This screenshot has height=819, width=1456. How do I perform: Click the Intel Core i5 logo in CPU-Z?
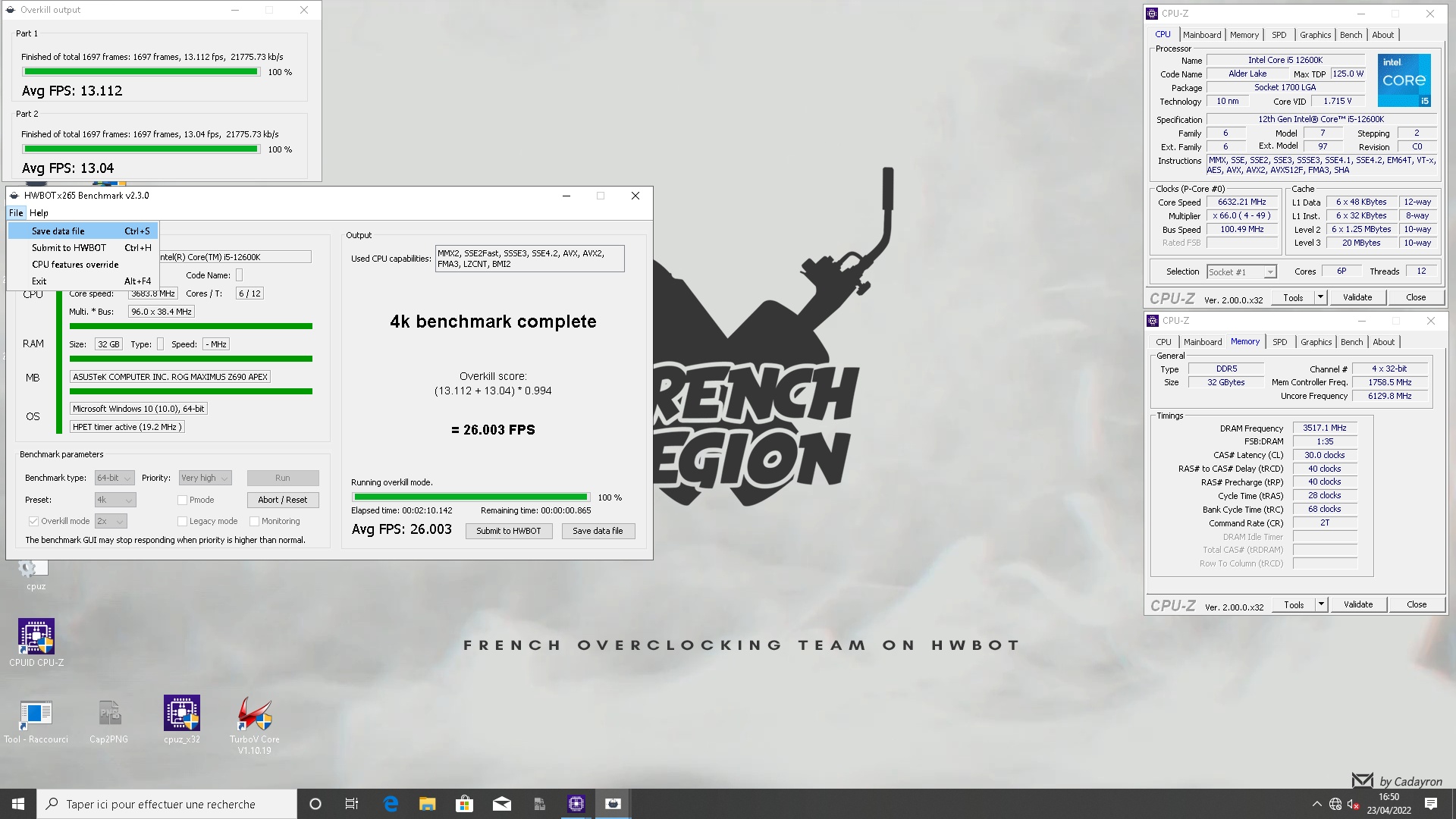[1404, 80]
